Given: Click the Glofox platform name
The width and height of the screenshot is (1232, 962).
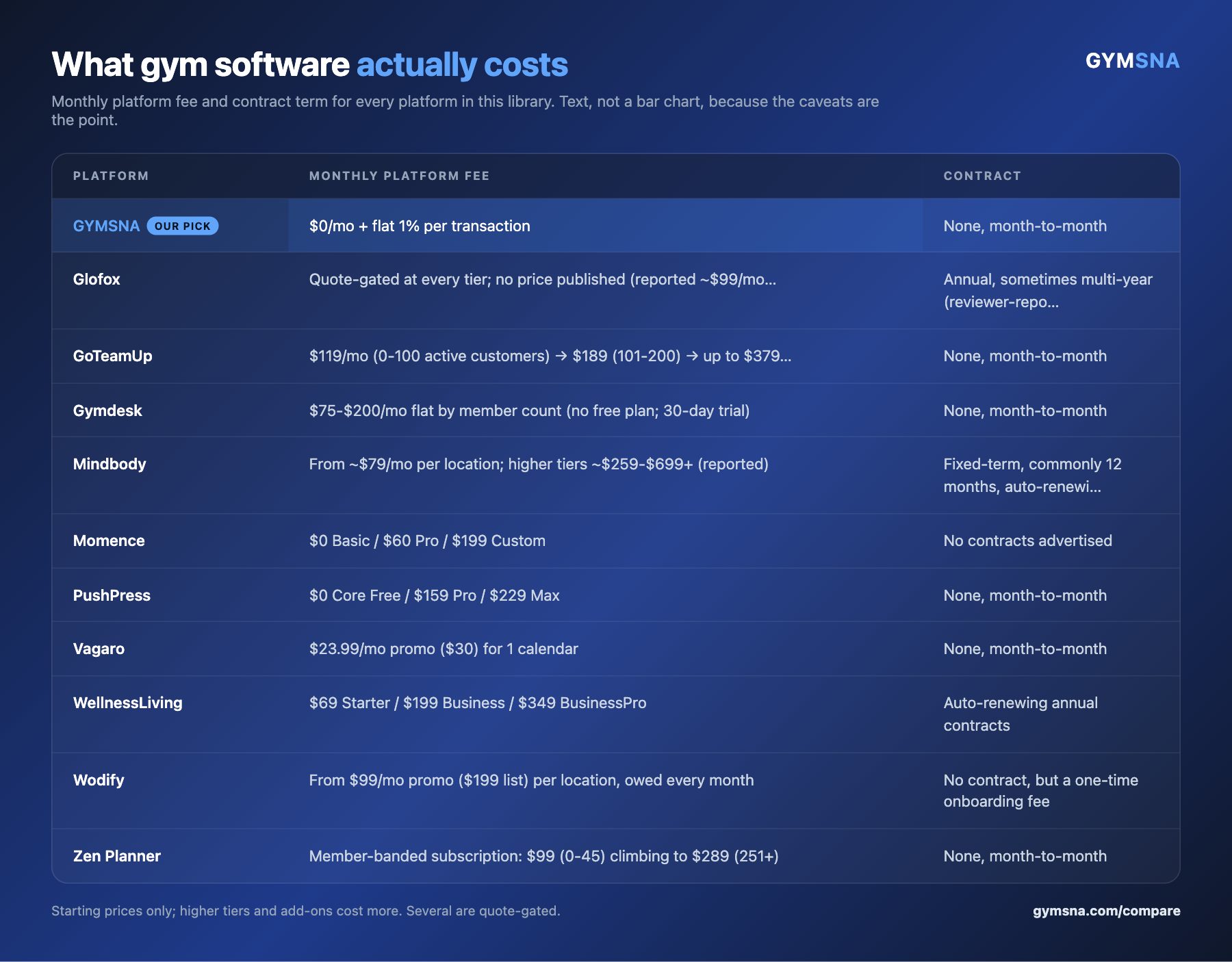Looking at the screenshot, I should click(x=97, y=279).
